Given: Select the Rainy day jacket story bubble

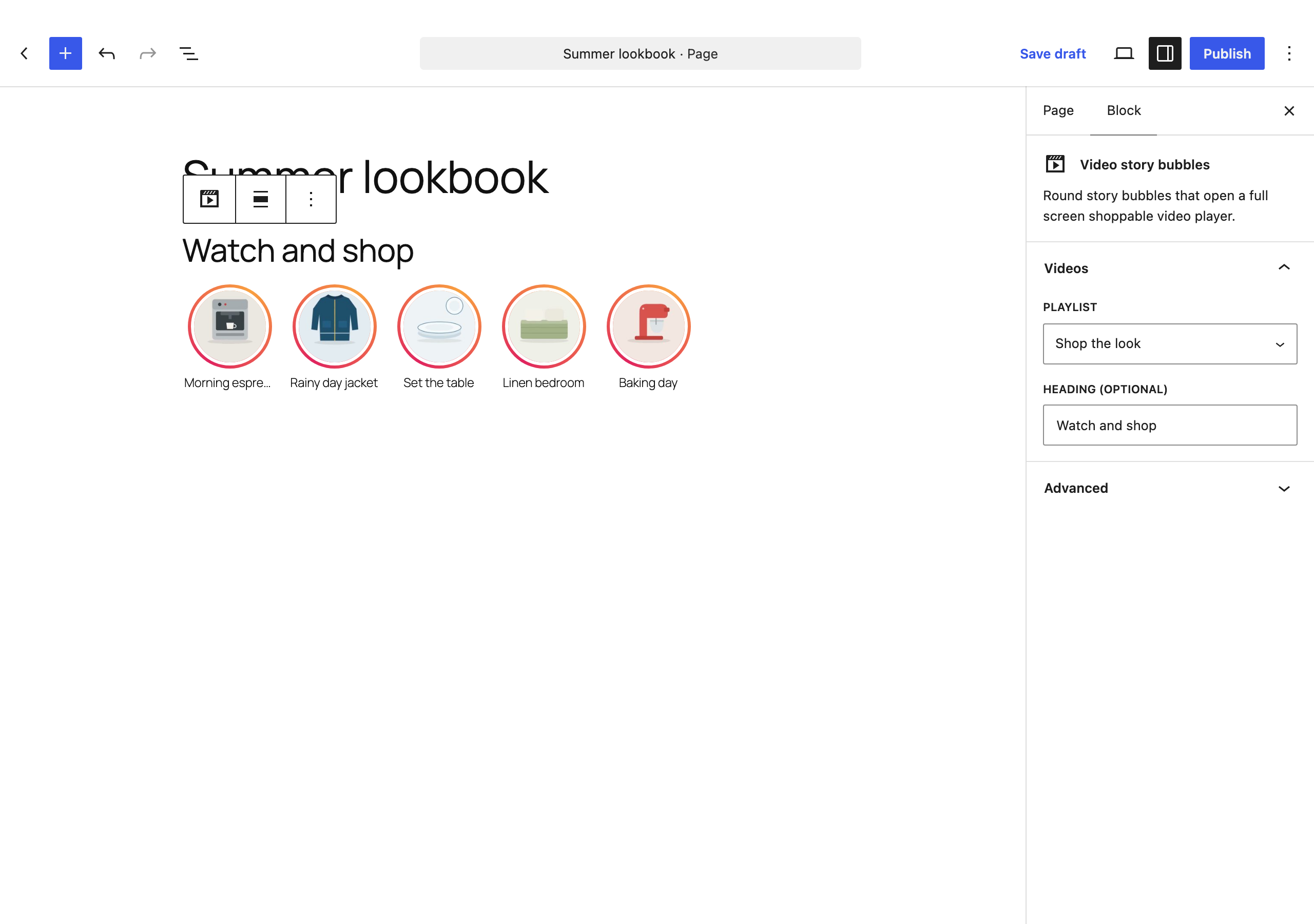Looking at the screenshot, I should [335, 326].
